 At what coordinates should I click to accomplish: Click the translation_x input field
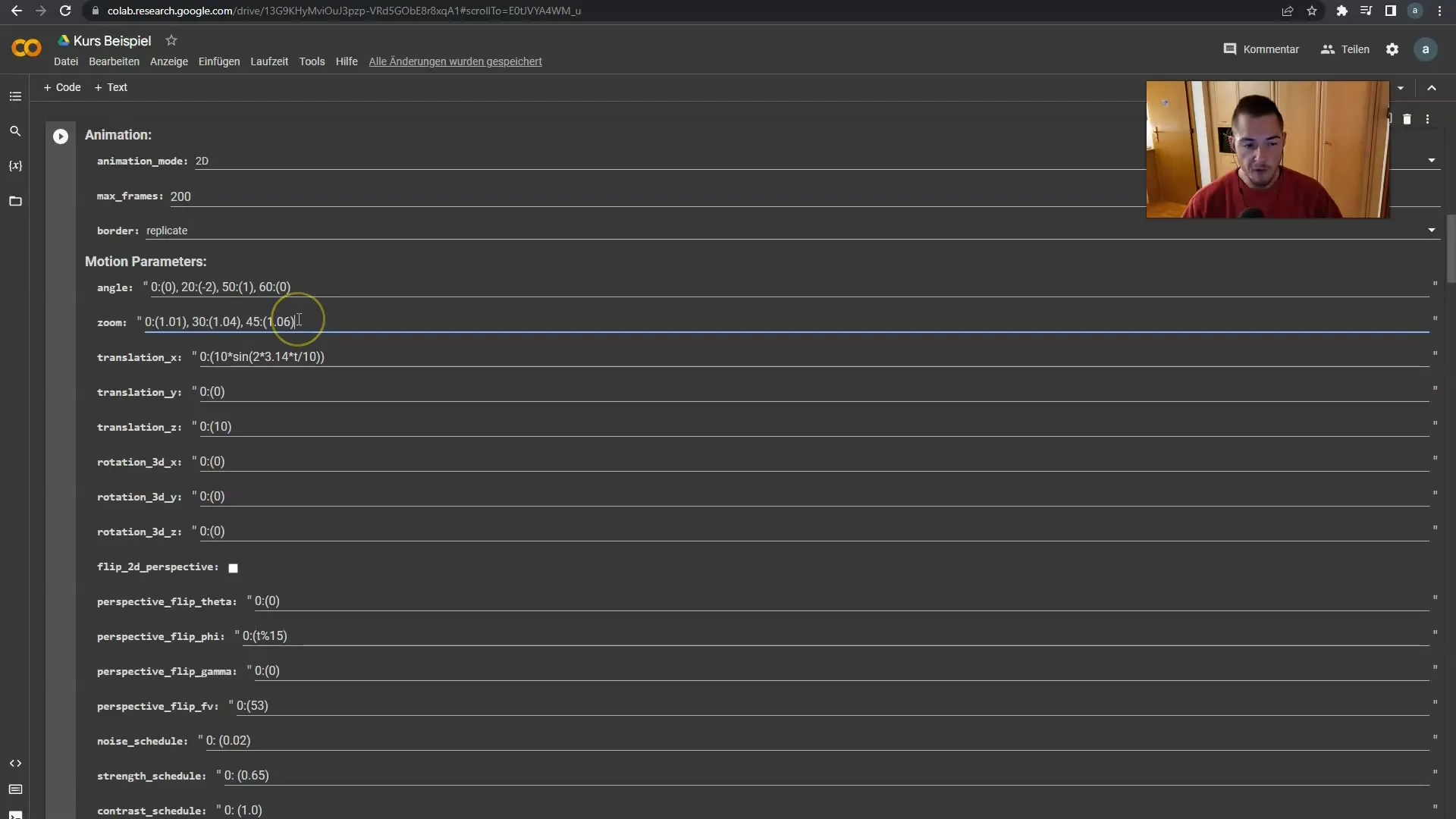[x=814, y=356]
